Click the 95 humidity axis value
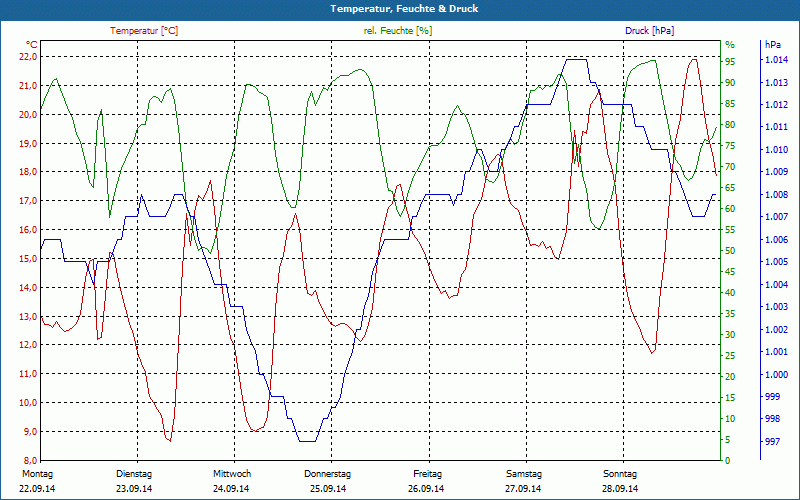The width and height of the screenshot is (800, 500). pos(730,61)
